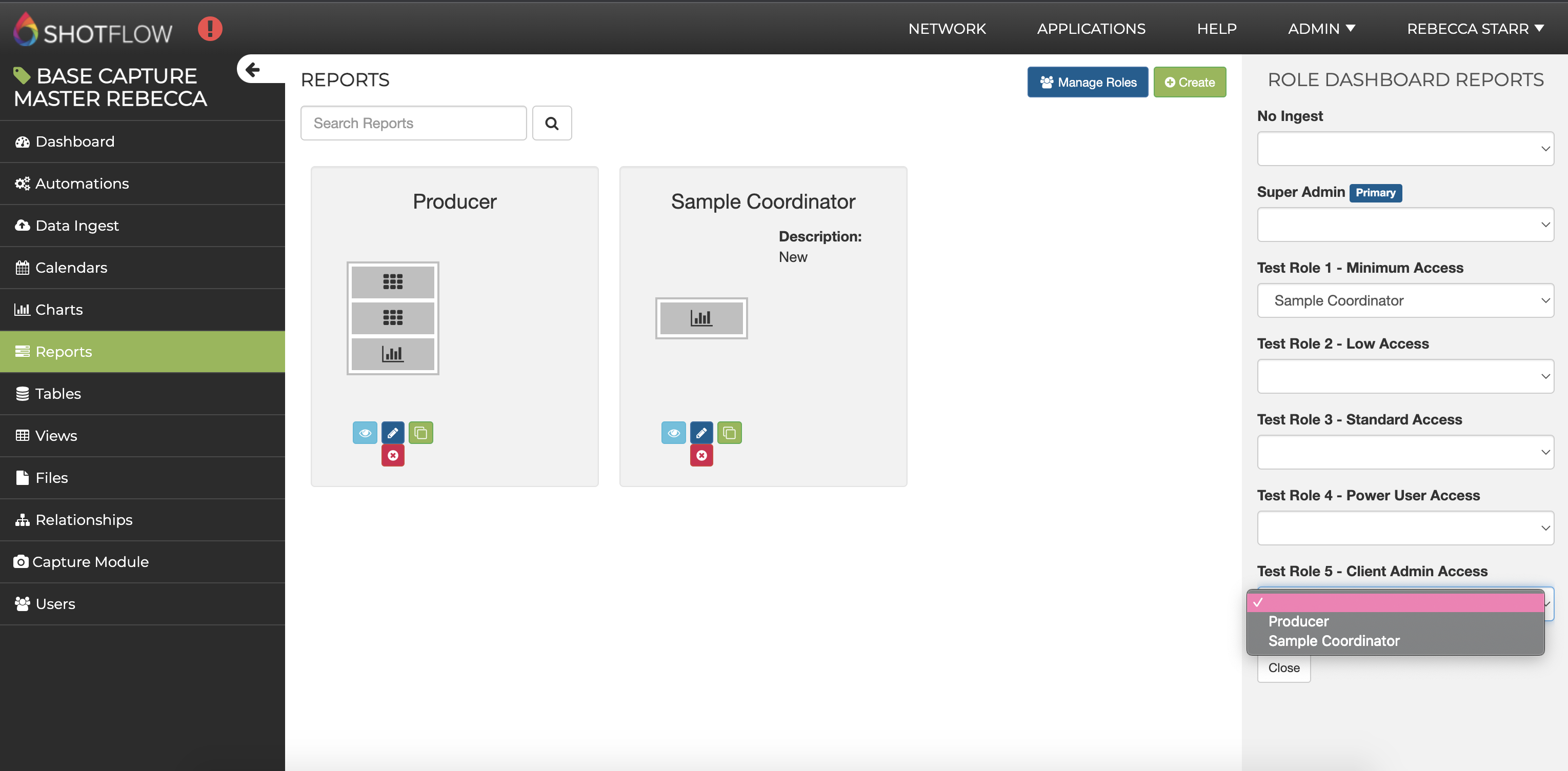Open the No Ingest report dropdown
Screen dimensions: 1568x771
coord(1405,149)
